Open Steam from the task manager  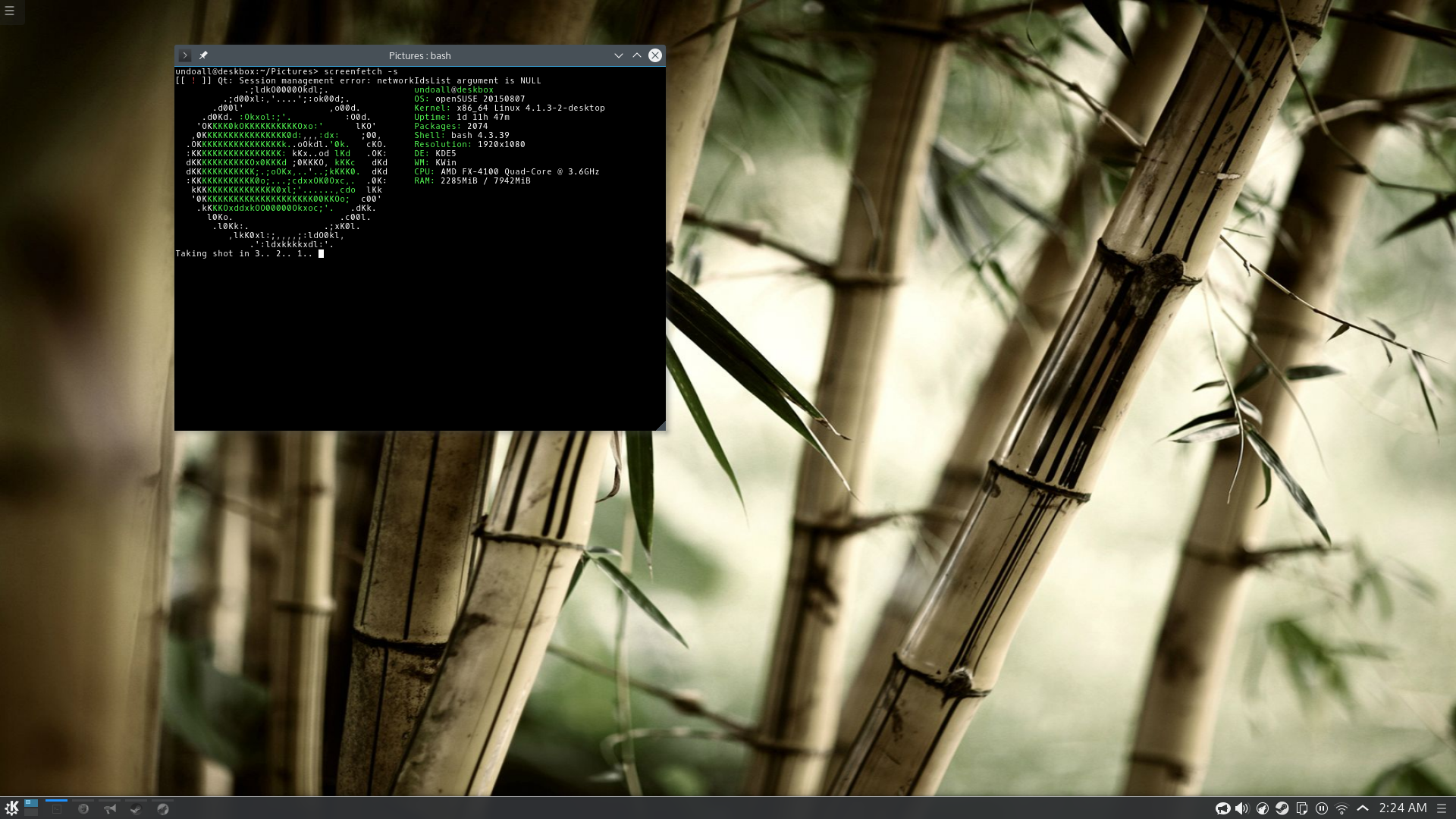pos(136,809)
